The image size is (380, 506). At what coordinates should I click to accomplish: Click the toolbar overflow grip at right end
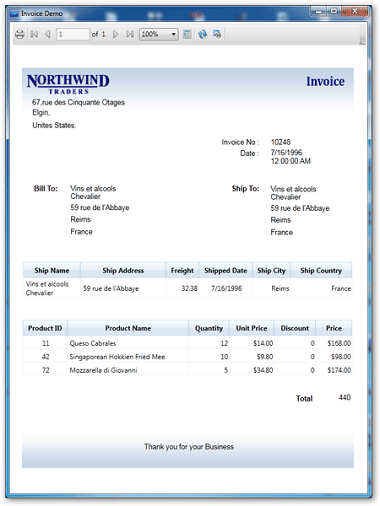click(362, 42)
